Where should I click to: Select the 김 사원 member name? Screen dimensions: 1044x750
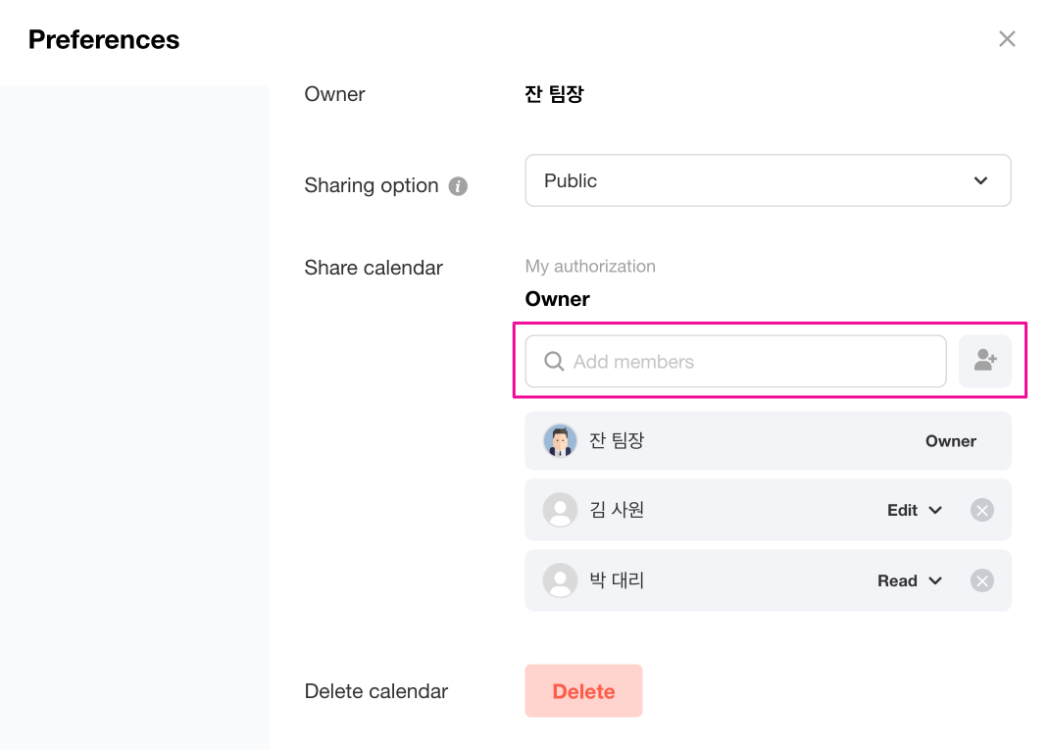point(616,510)
